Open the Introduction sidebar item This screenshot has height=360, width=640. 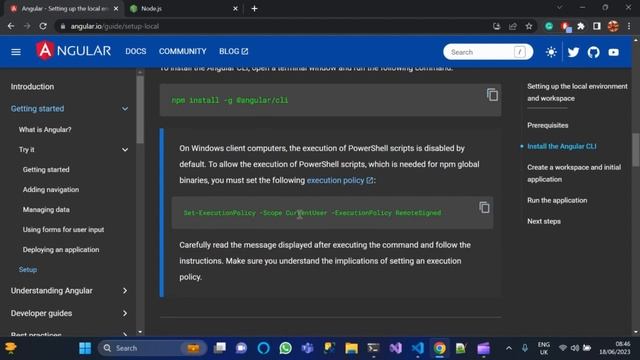coord(32,87)
